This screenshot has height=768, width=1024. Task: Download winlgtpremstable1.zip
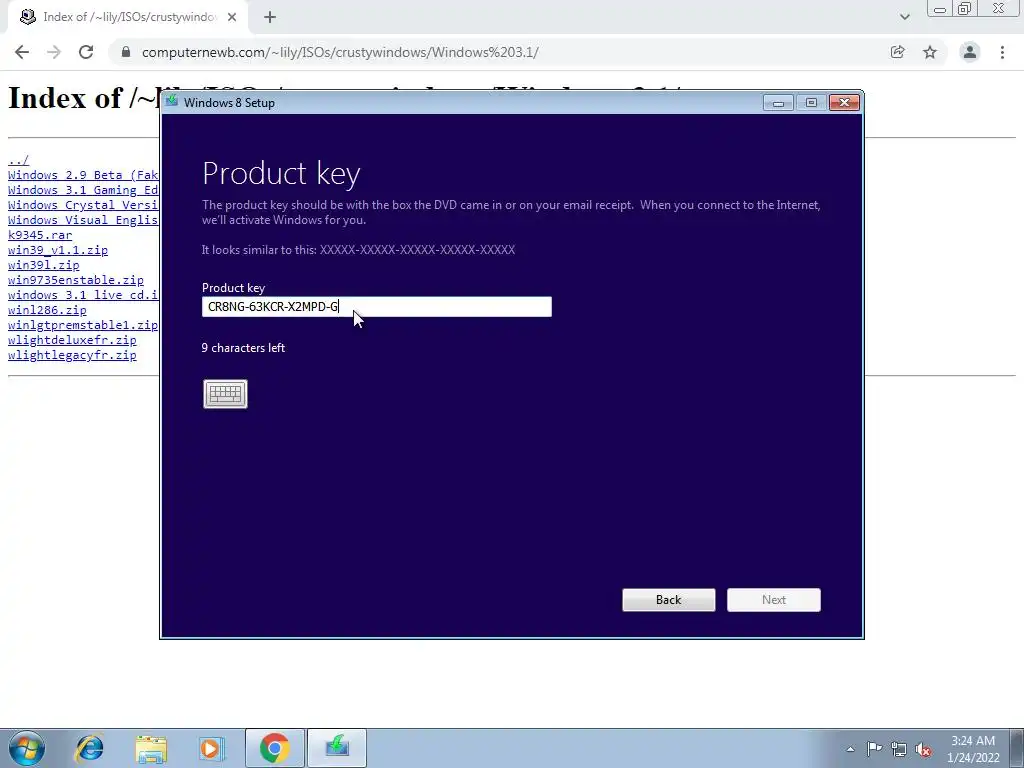point(83,325)
